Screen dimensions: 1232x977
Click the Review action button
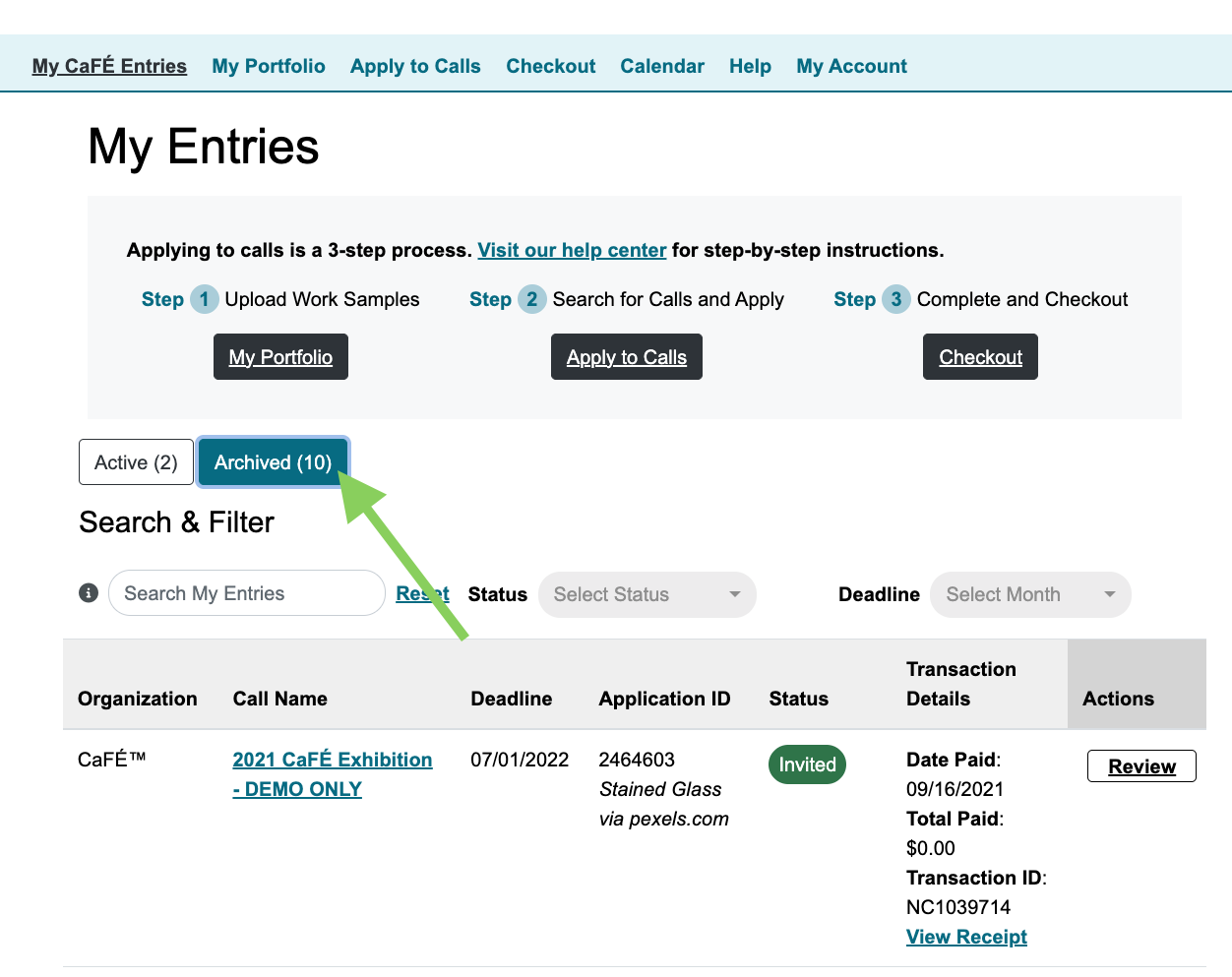1141,766
